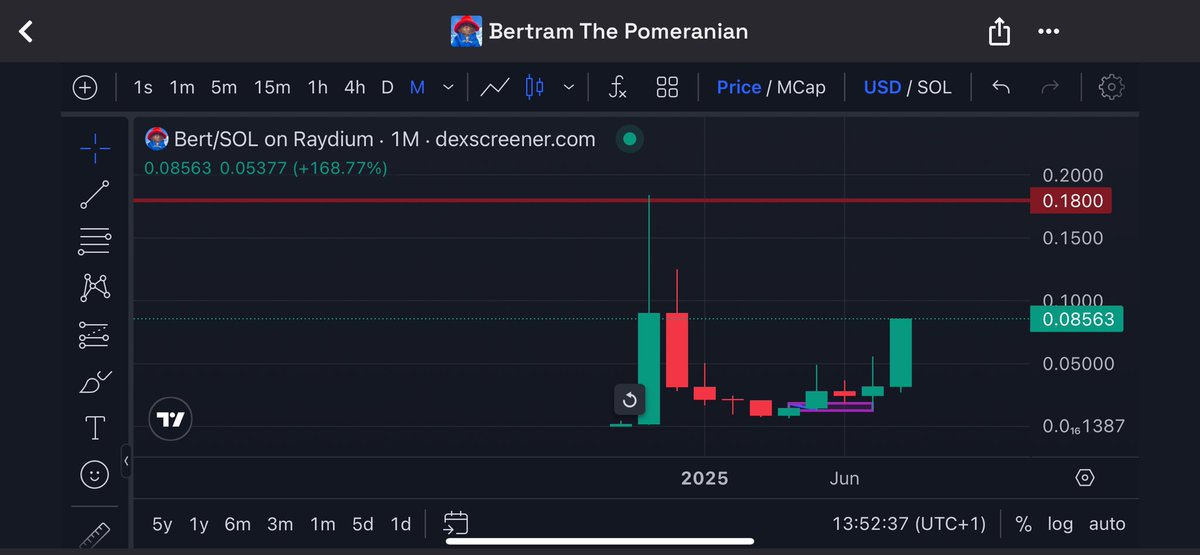The height and width of the screenshot is (555, 1200).
Task: Toggle currency to SOL
Action: pyautogui.click(x=935, y=87)
